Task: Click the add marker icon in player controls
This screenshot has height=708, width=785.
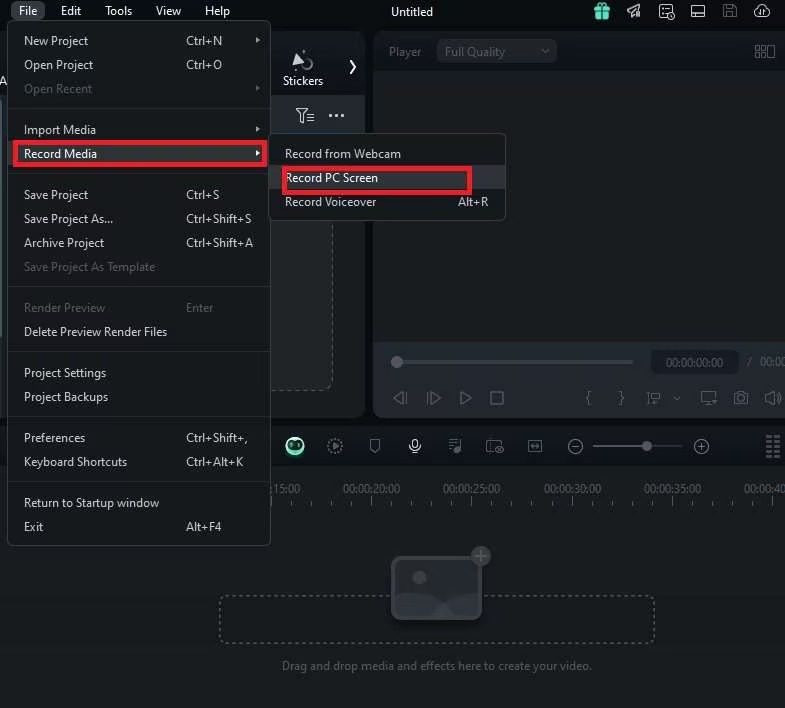Action: (x=653, y=398)
